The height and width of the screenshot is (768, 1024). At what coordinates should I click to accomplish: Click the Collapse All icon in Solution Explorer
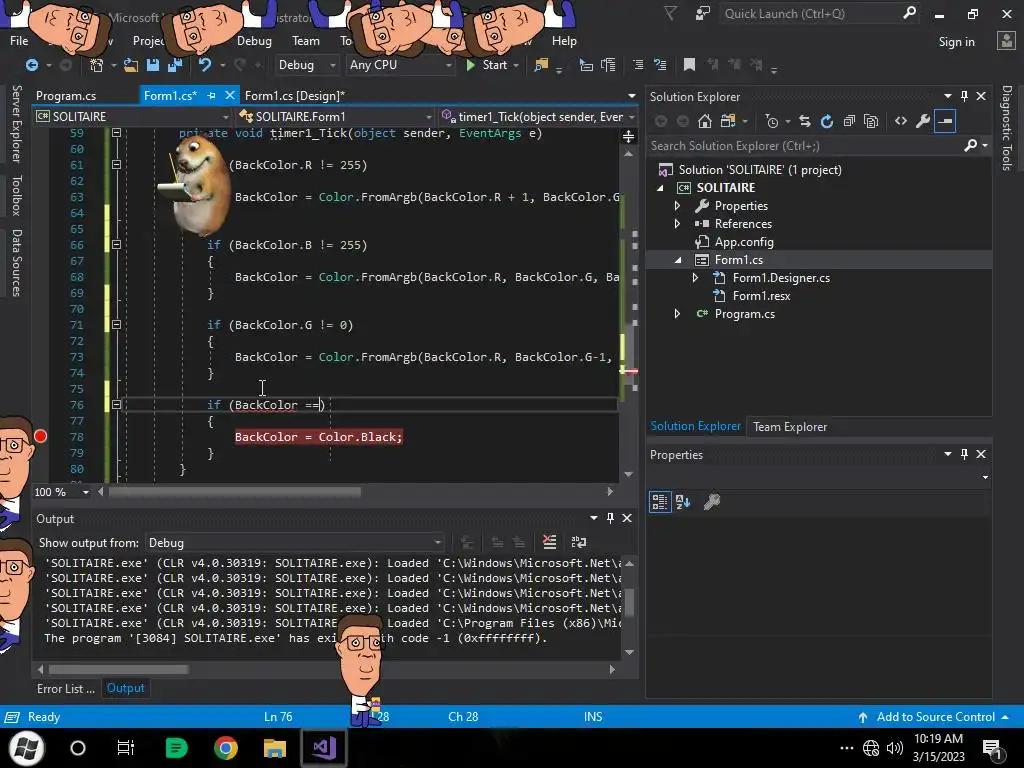click(x=849, y=121)
